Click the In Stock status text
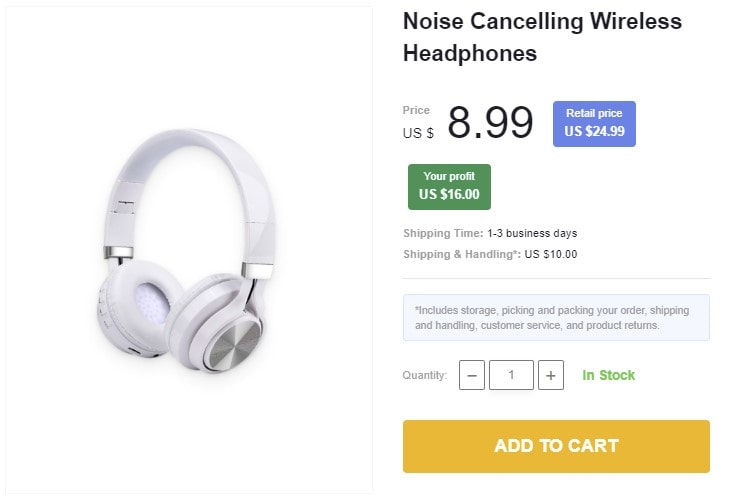Viewport: 736px width, 497px height. (x=609, y=375)
